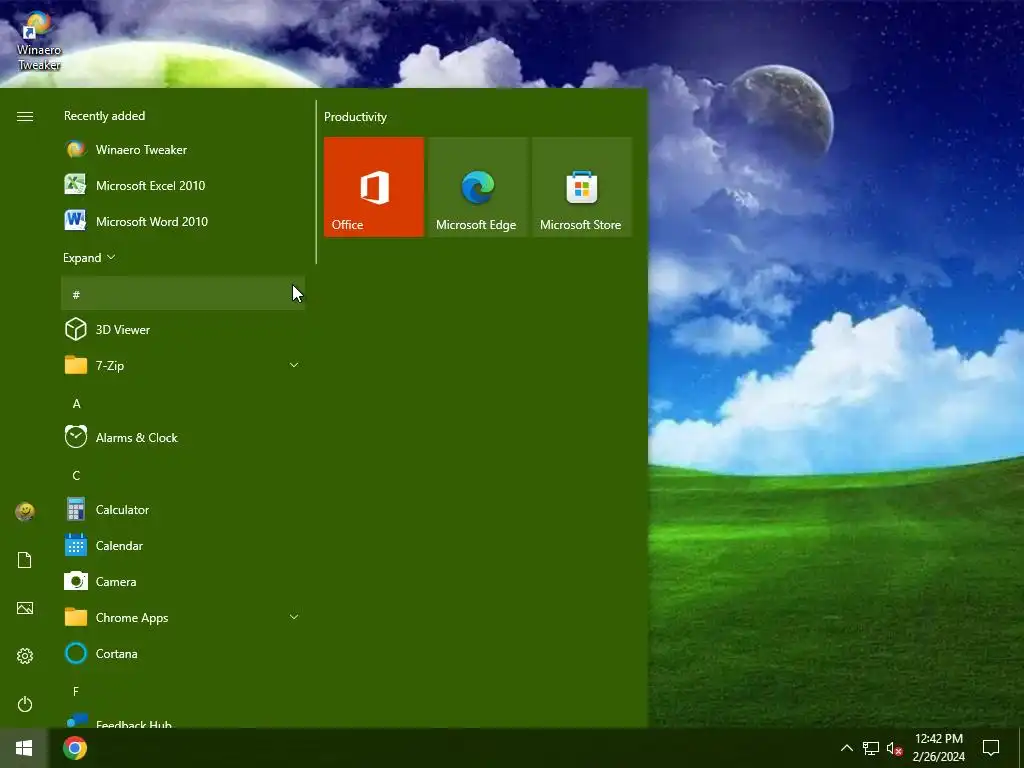Open the 7-Zip folder entry
1024x768 pixels.
click(183, 365)
